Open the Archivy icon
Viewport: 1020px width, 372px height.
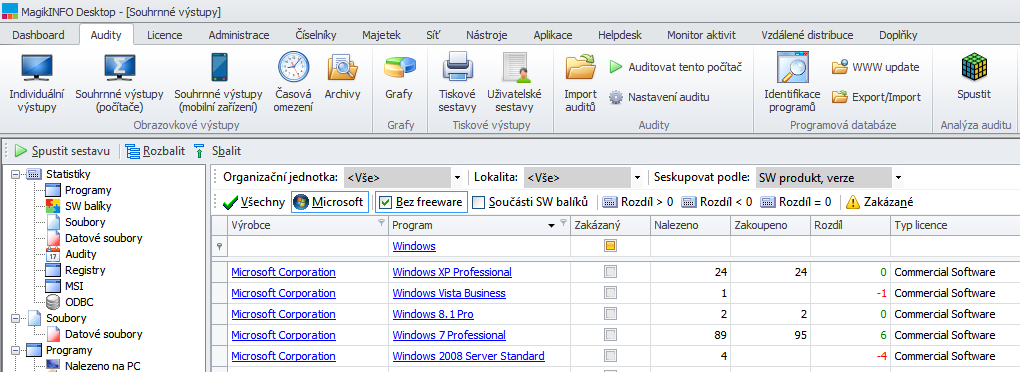click(x=342, y=68)
